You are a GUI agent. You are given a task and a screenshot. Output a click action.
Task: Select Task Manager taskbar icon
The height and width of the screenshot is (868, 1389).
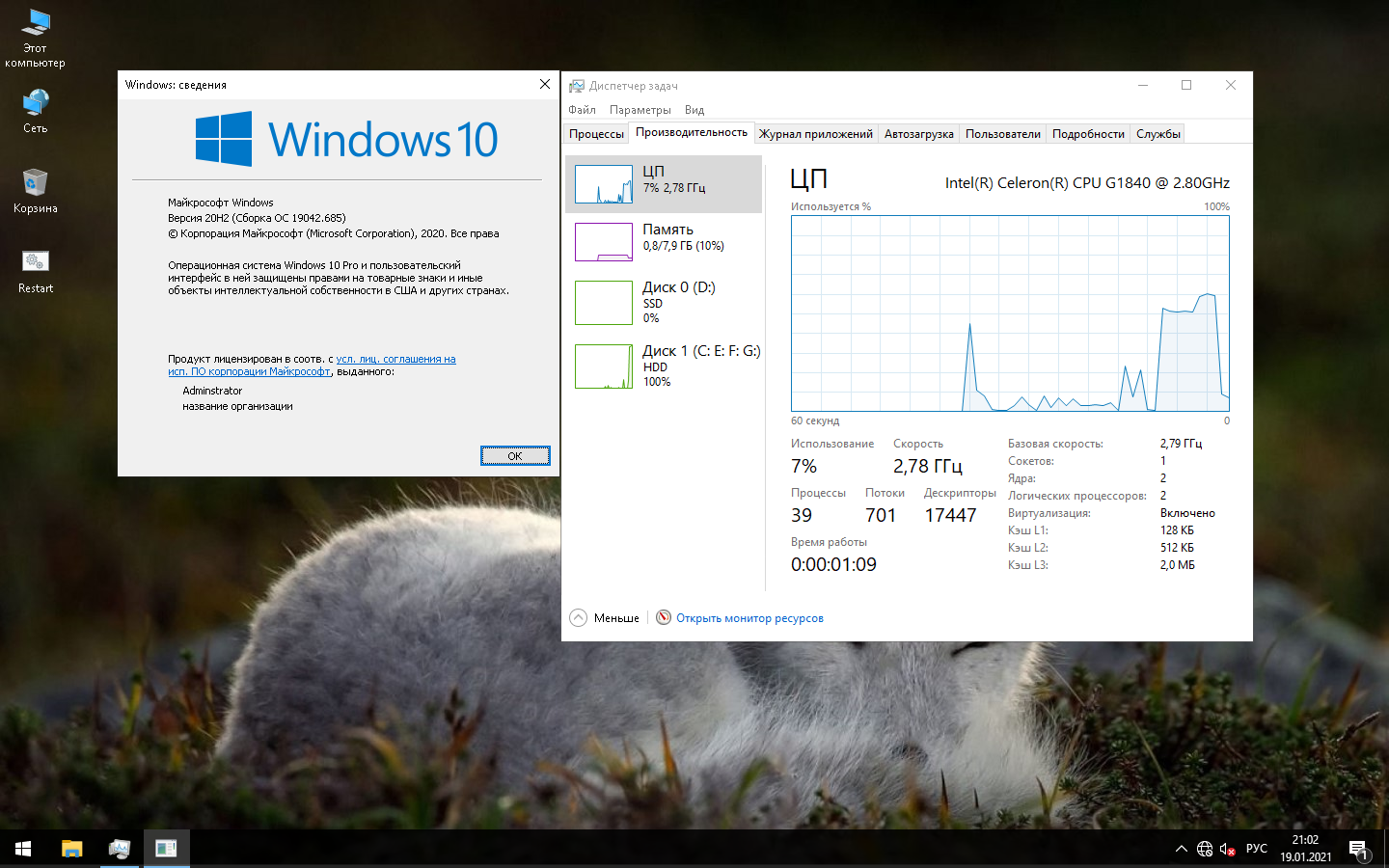pos(120,849)
